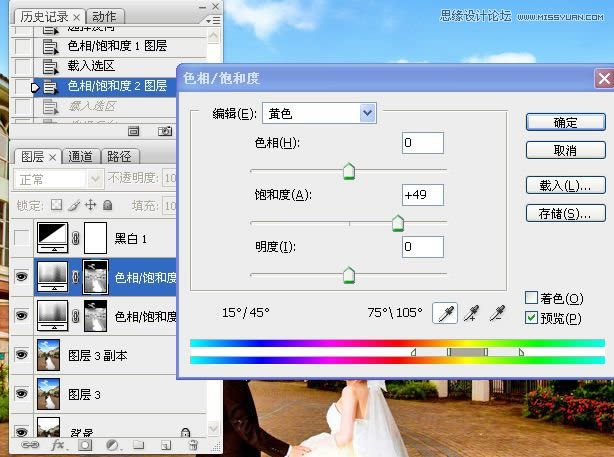This screenshot has width=614, height=457.
Task: Add a layer mask from Layers panel bottom
Action: click(x=84, y=444)
